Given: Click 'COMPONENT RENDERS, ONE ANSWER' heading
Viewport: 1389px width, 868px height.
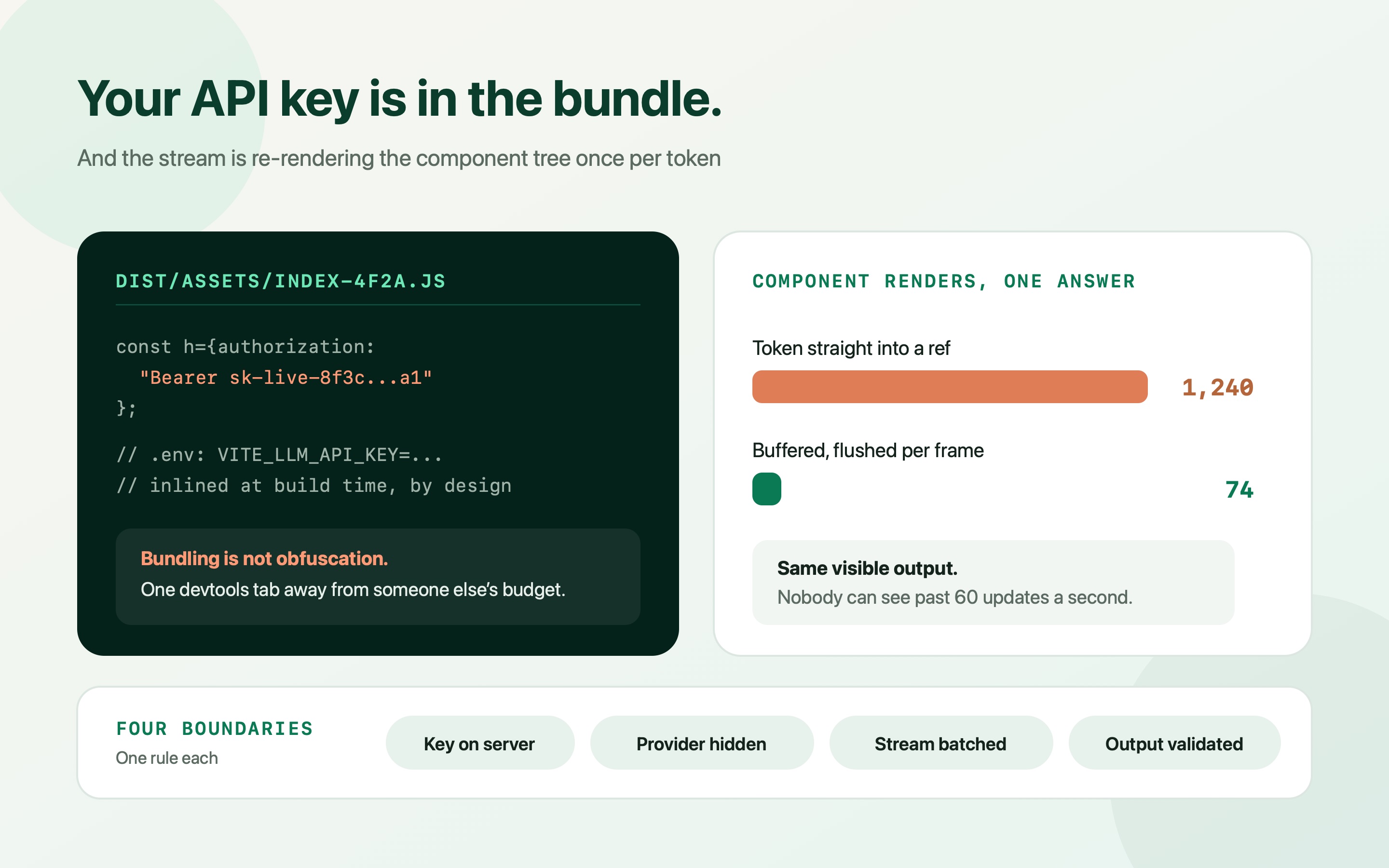Looking at the screenshot, I should point(944,281).
